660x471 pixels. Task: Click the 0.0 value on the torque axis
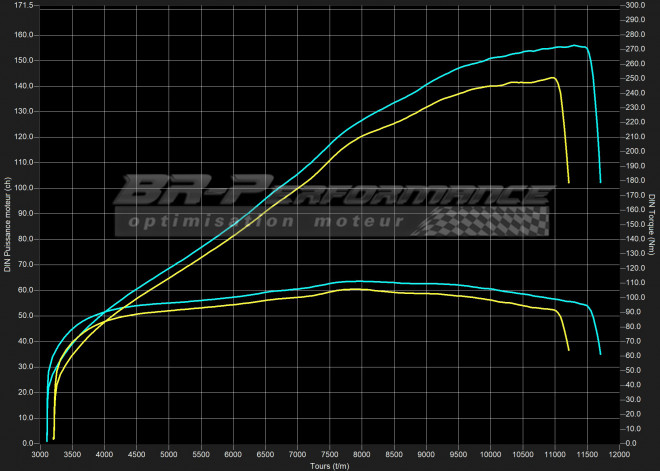coord(631,443)
